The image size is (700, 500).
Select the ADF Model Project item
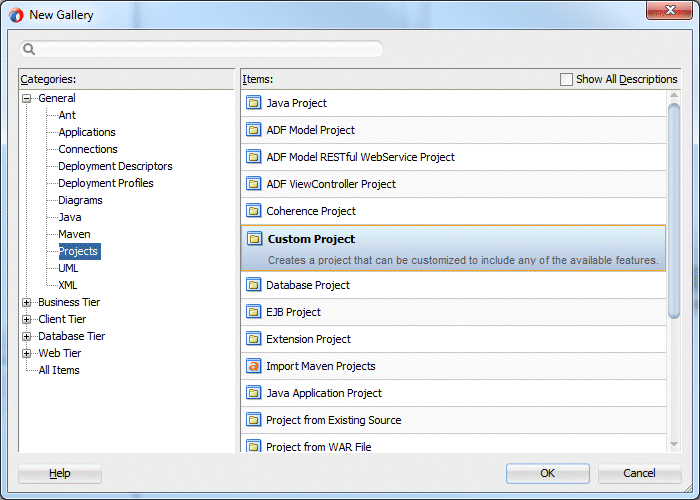click(454, 130)
